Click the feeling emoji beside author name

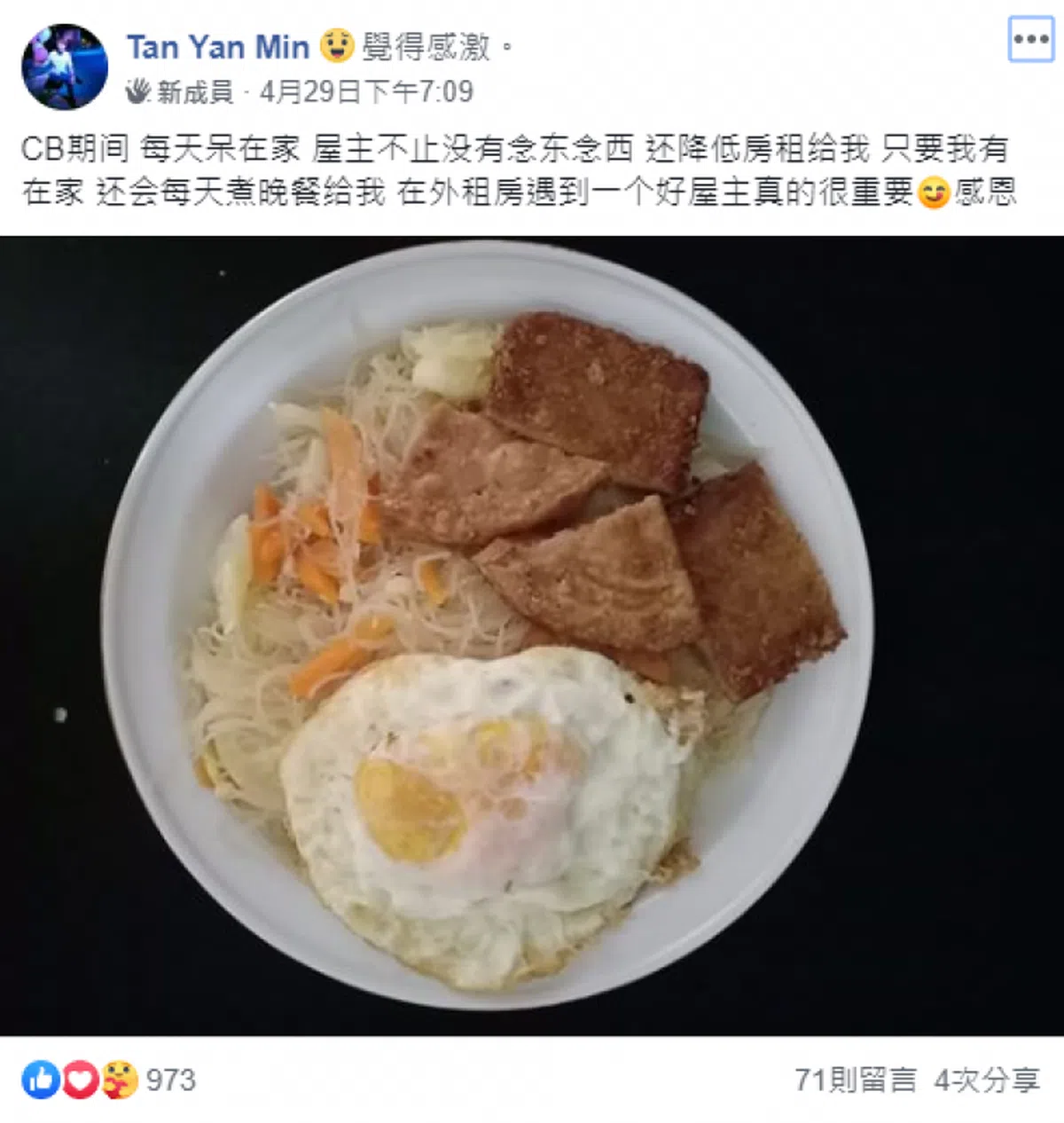(337, 45)
